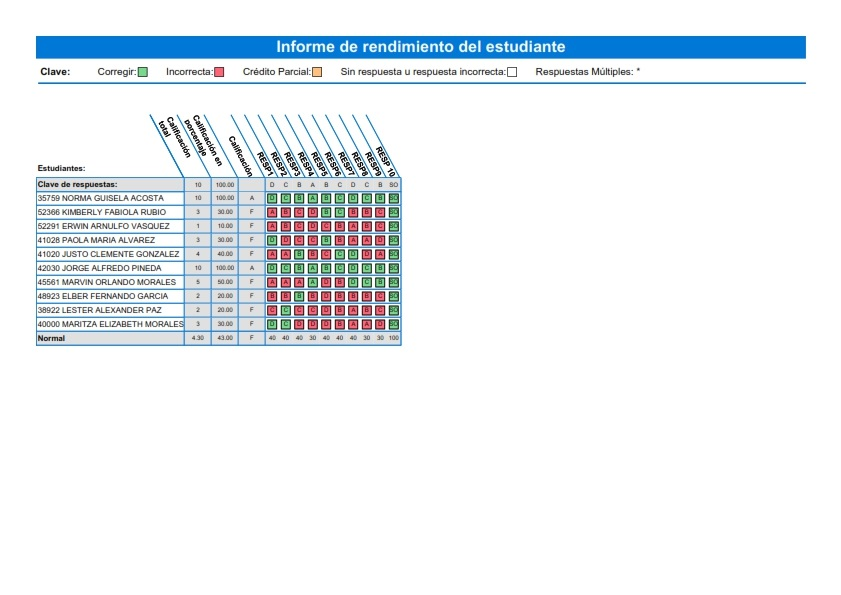
Task: Select student 41028 PAOLA MARIA ALVAREZ
Action: click(96, 240)
